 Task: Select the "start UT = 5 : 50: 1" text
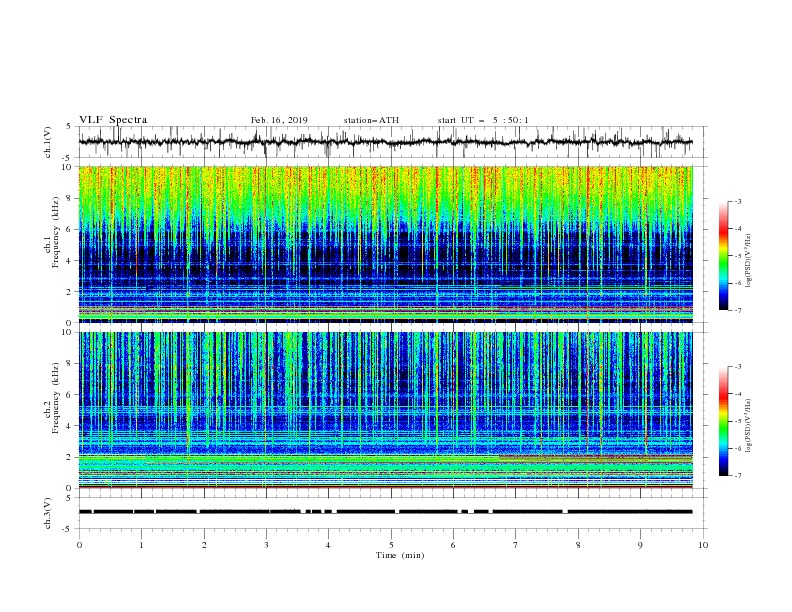483,120
